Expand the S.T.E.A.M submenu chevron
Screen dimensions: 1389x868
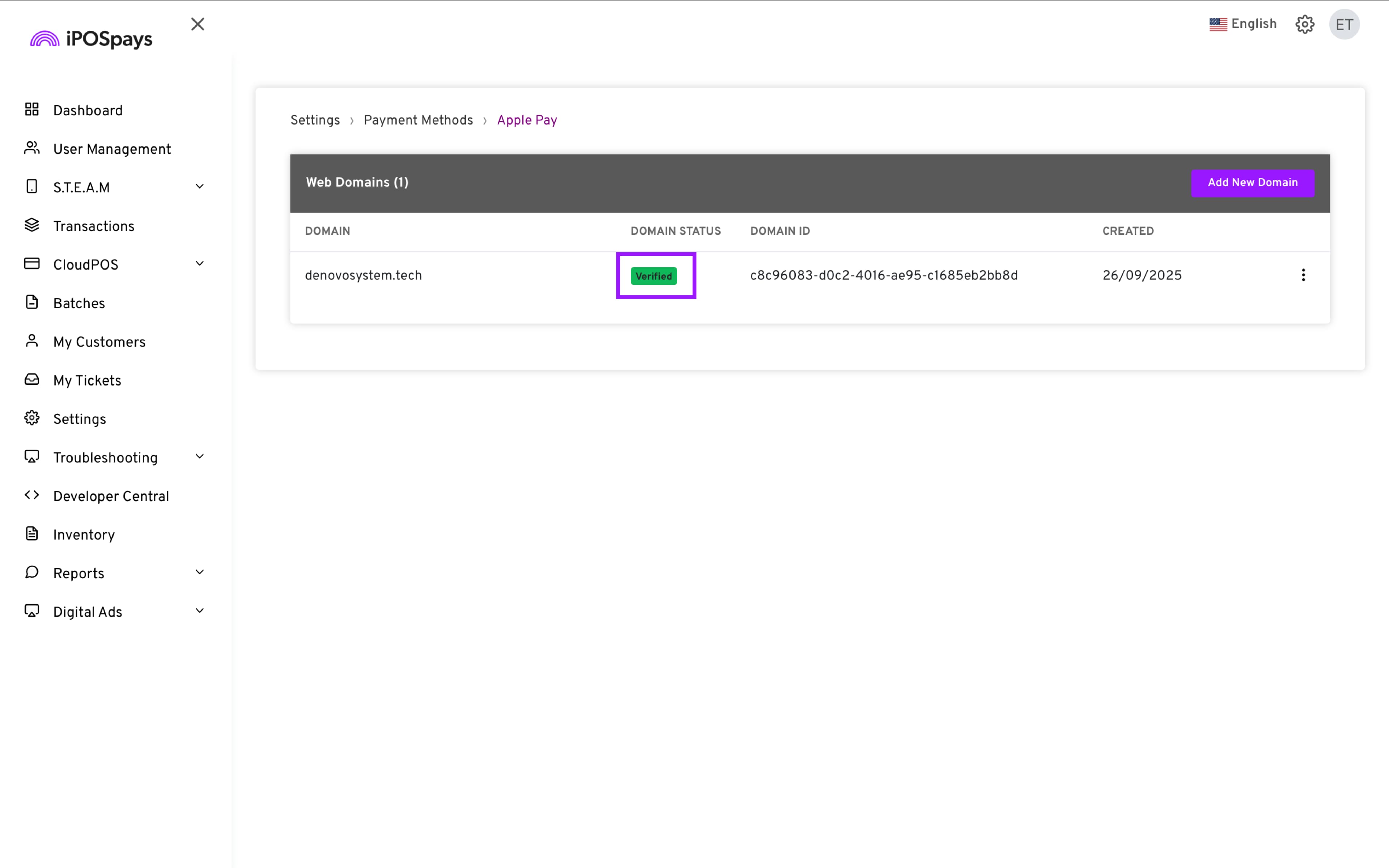[200, 187]
